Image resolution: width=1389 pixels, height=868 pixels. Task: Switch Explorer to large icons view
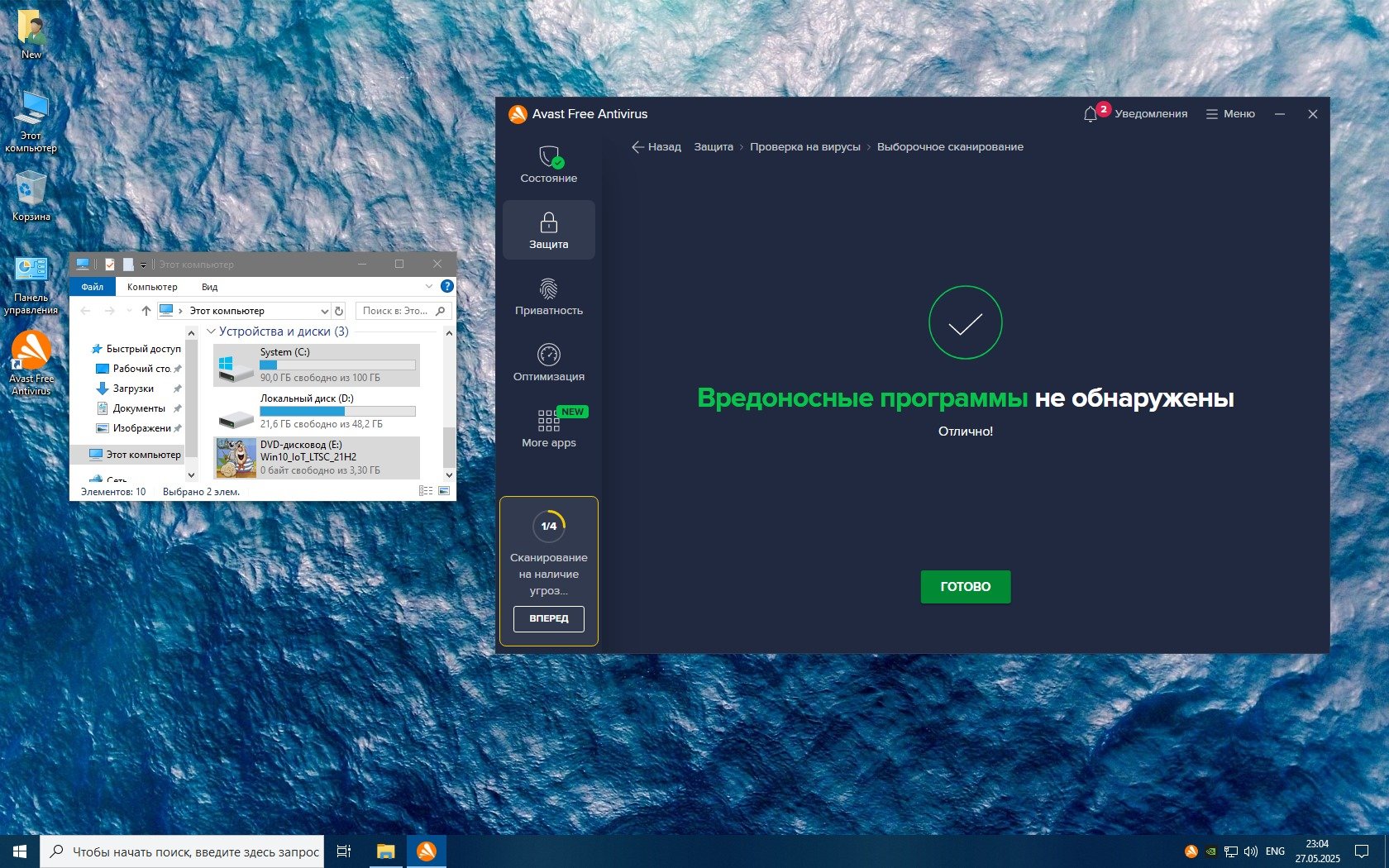[x=444, y=491]
